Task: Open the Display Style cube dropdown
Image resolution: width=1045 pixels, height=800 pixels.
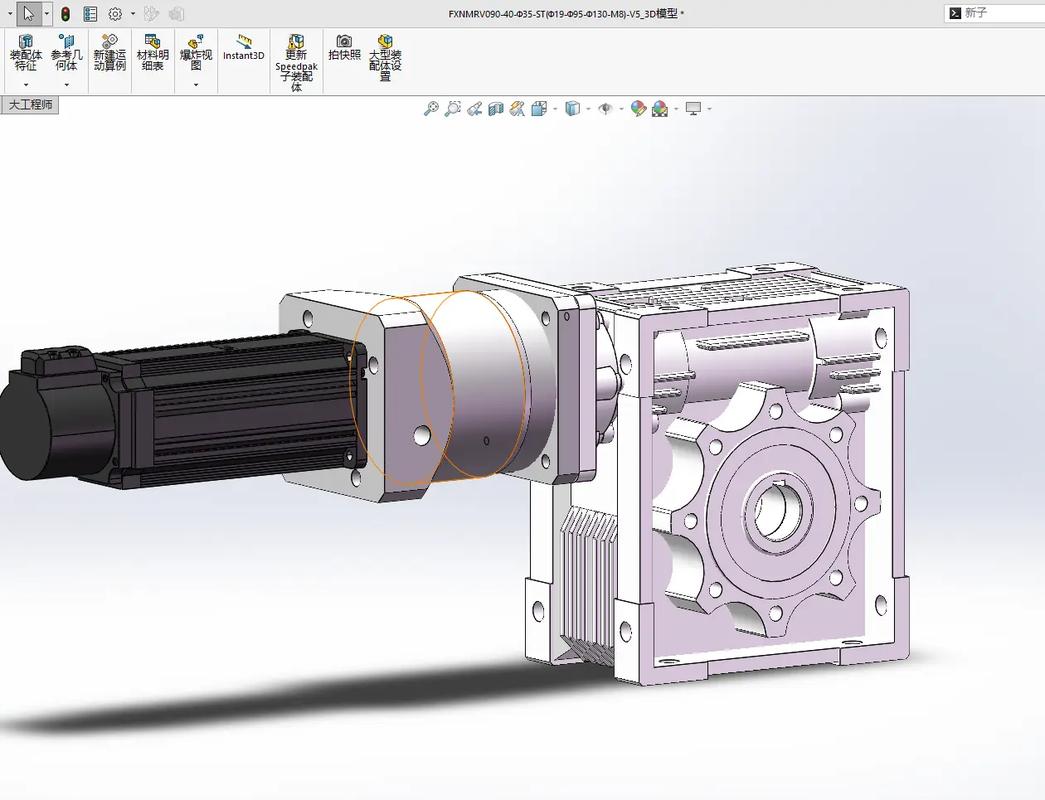Action: 573,109
